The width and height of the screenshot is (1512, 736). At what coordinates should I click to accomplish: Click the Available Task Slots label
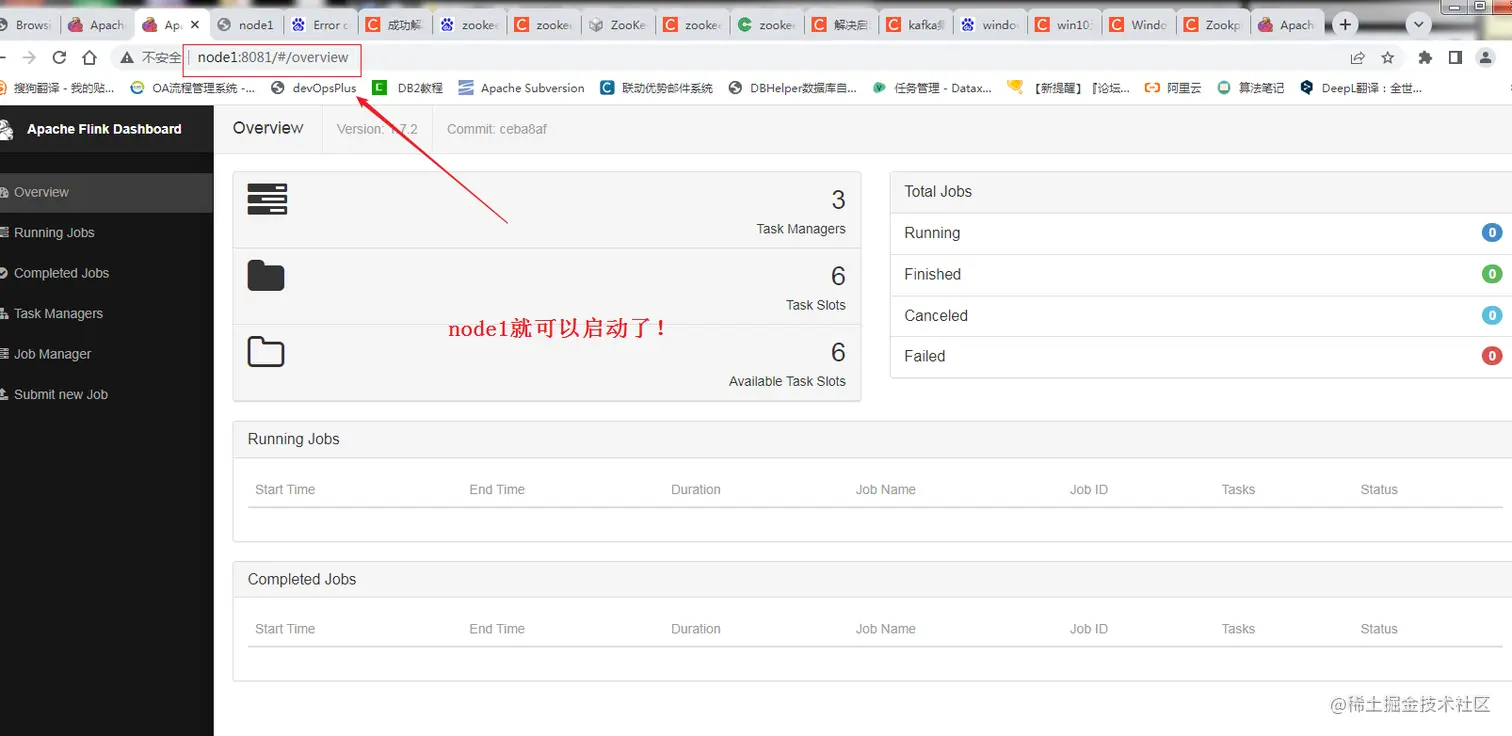787,381
